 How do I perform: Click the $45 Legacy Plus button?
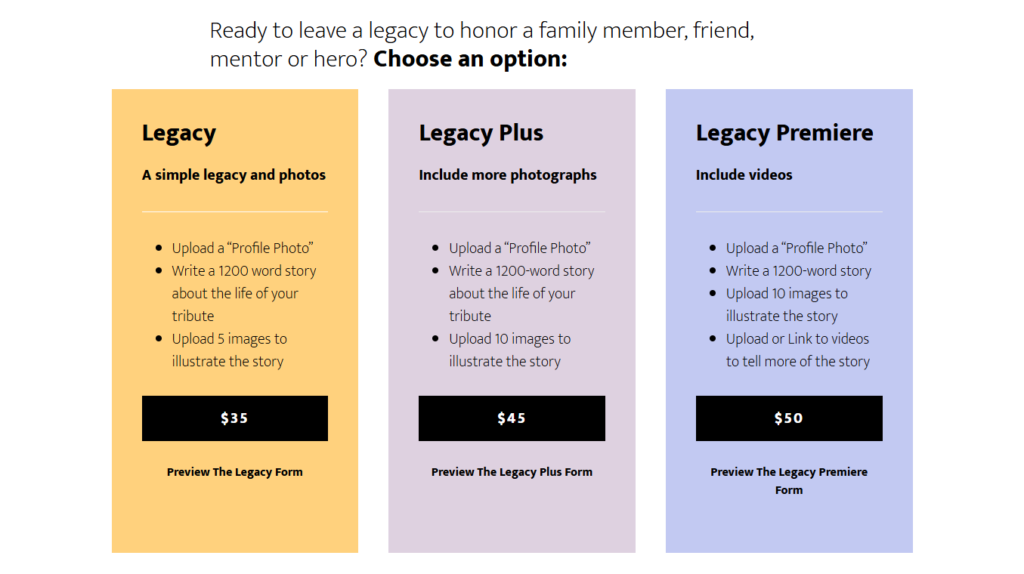click(511, 418)
